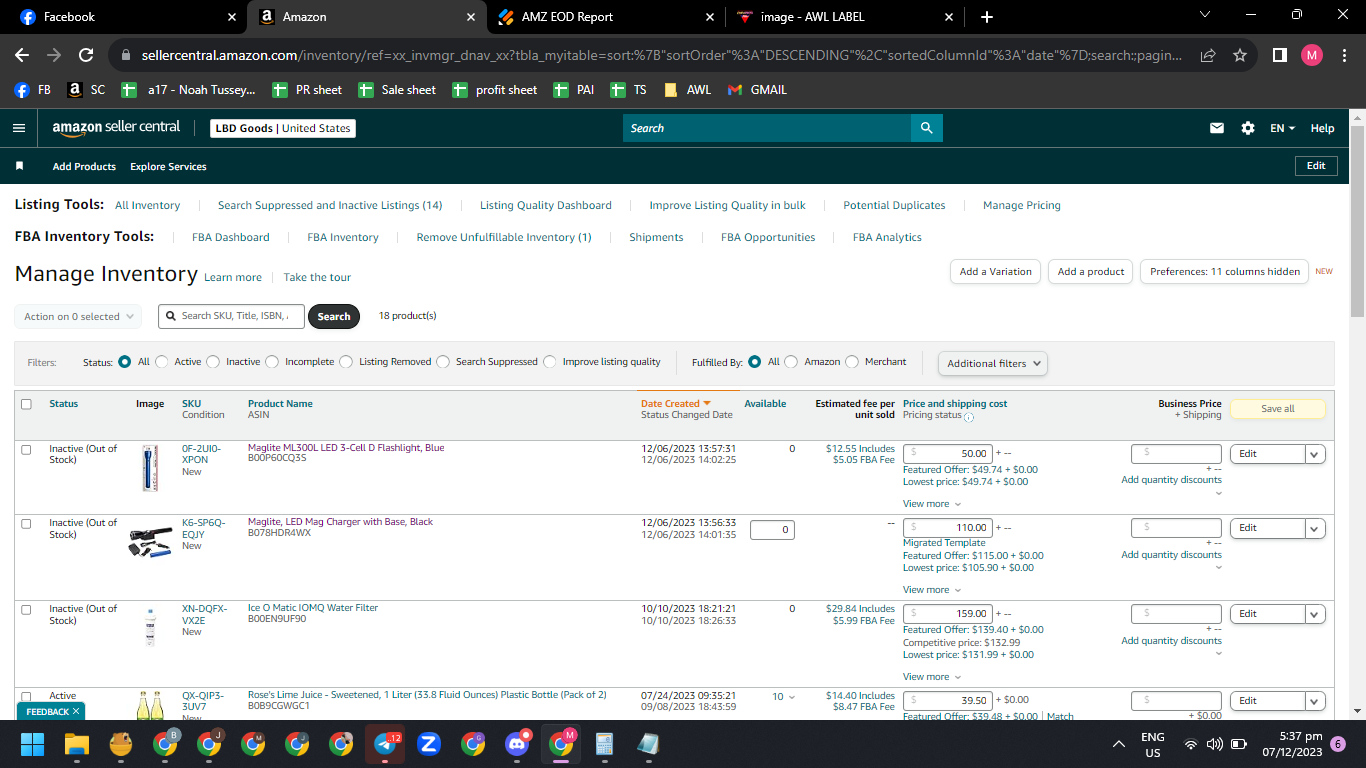The image size is (1366, 768).
Task: Close the Feedback tab with the X
Action: pyautogui.click(x=76, y=711)
